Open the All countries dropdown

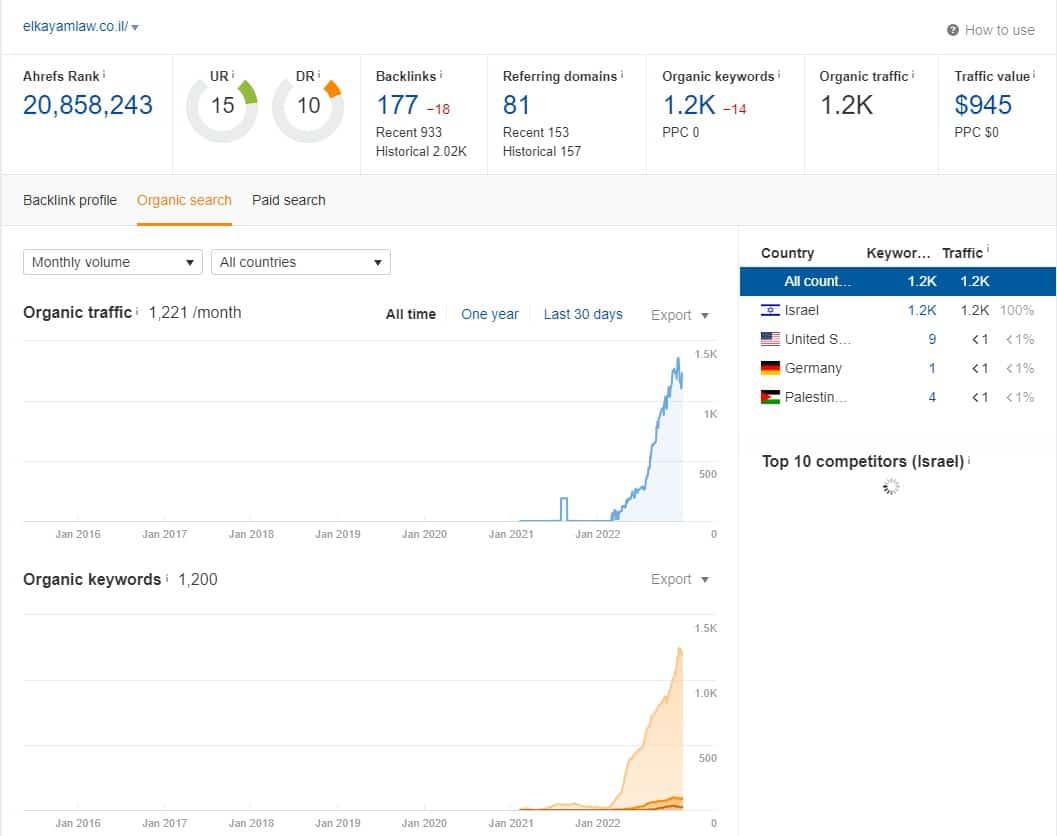pos(301,262)
